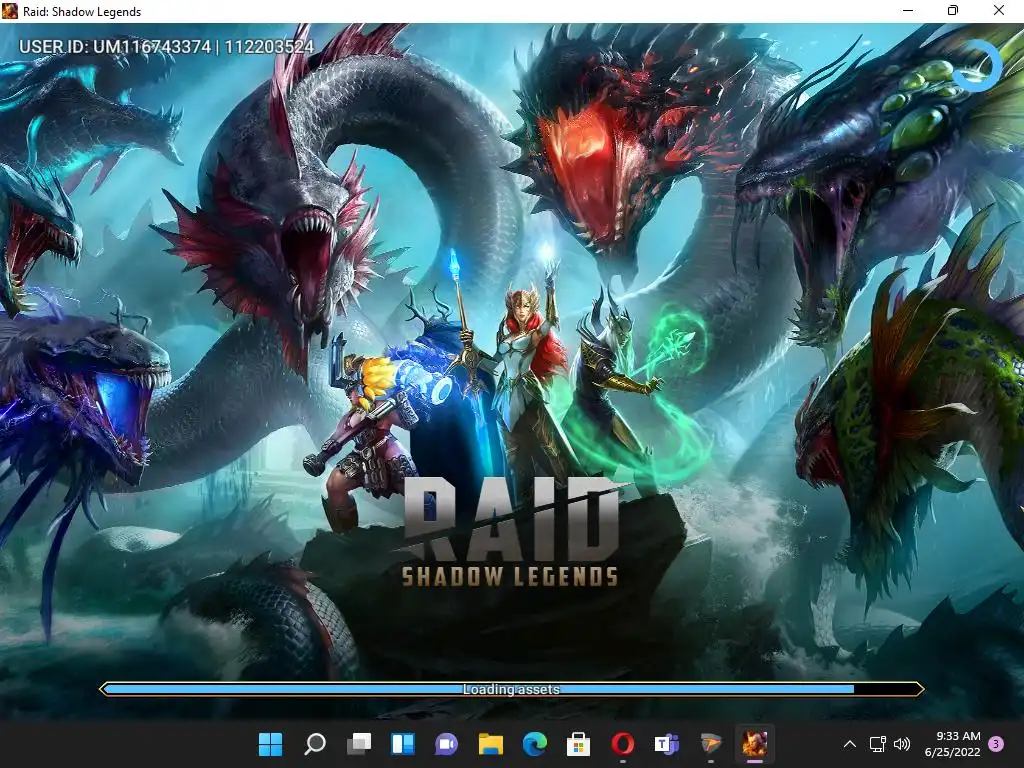
Task: Click the Loading assets progress bar
Action: (x=511, y=689)
